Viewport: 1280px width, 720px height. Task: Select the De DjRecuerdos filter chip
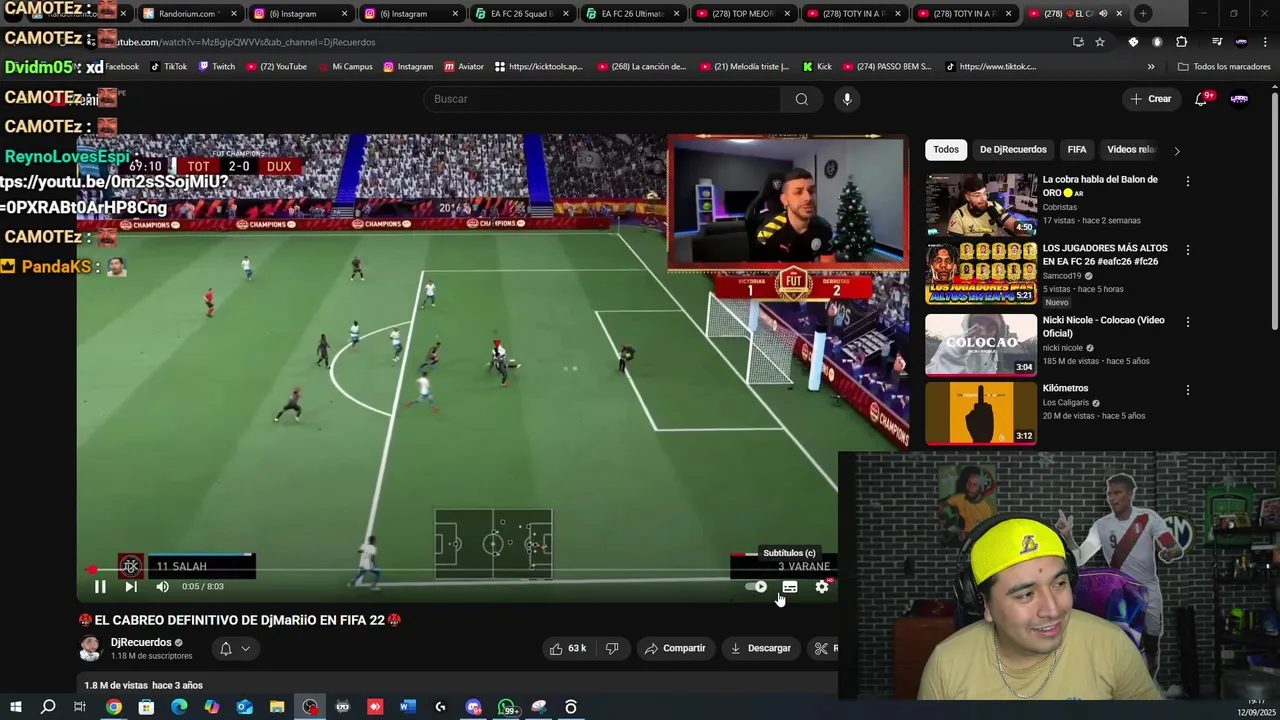coord(1013,150)
